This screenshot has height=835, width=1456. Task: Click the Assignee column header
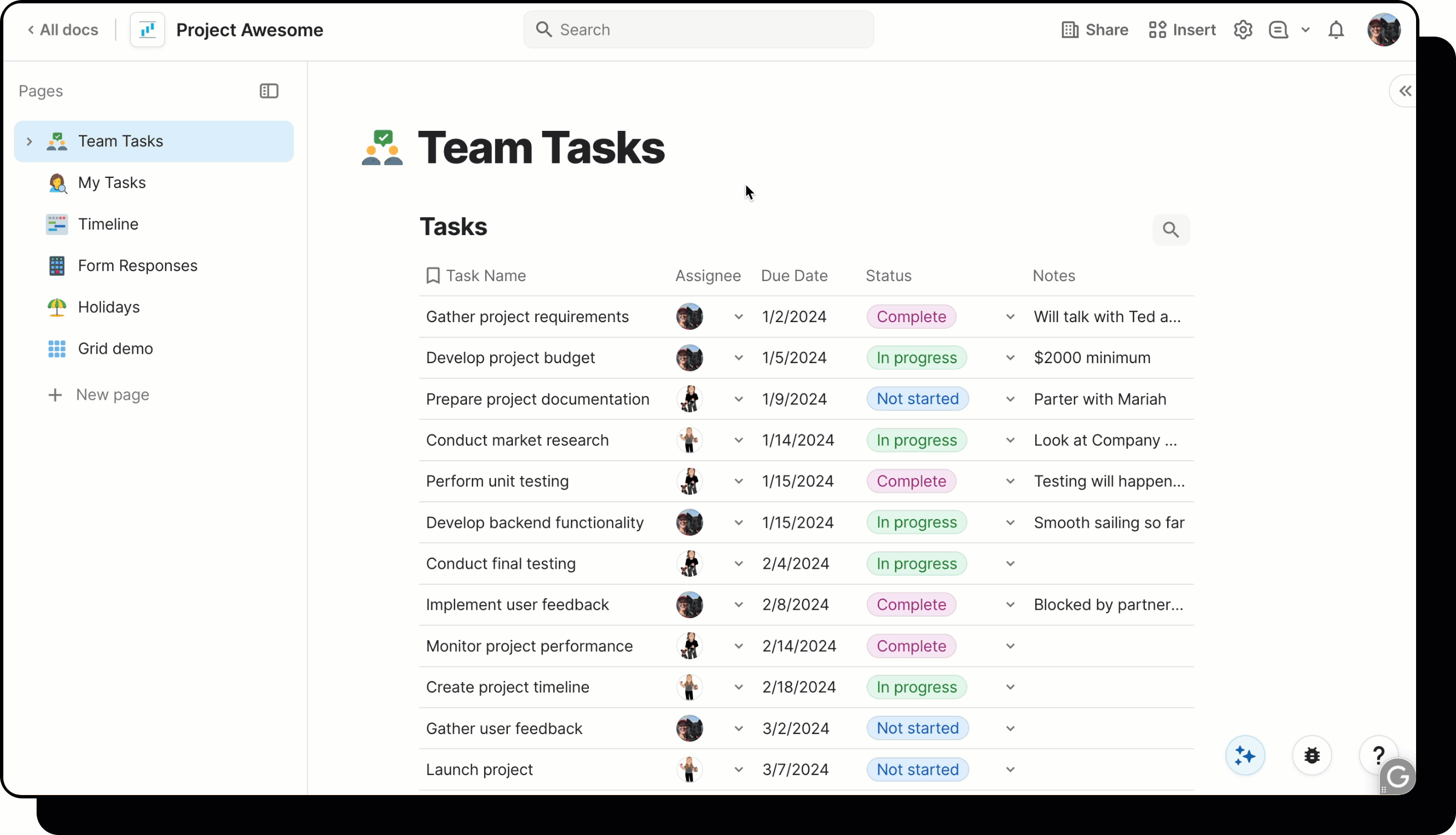point(707,276)
